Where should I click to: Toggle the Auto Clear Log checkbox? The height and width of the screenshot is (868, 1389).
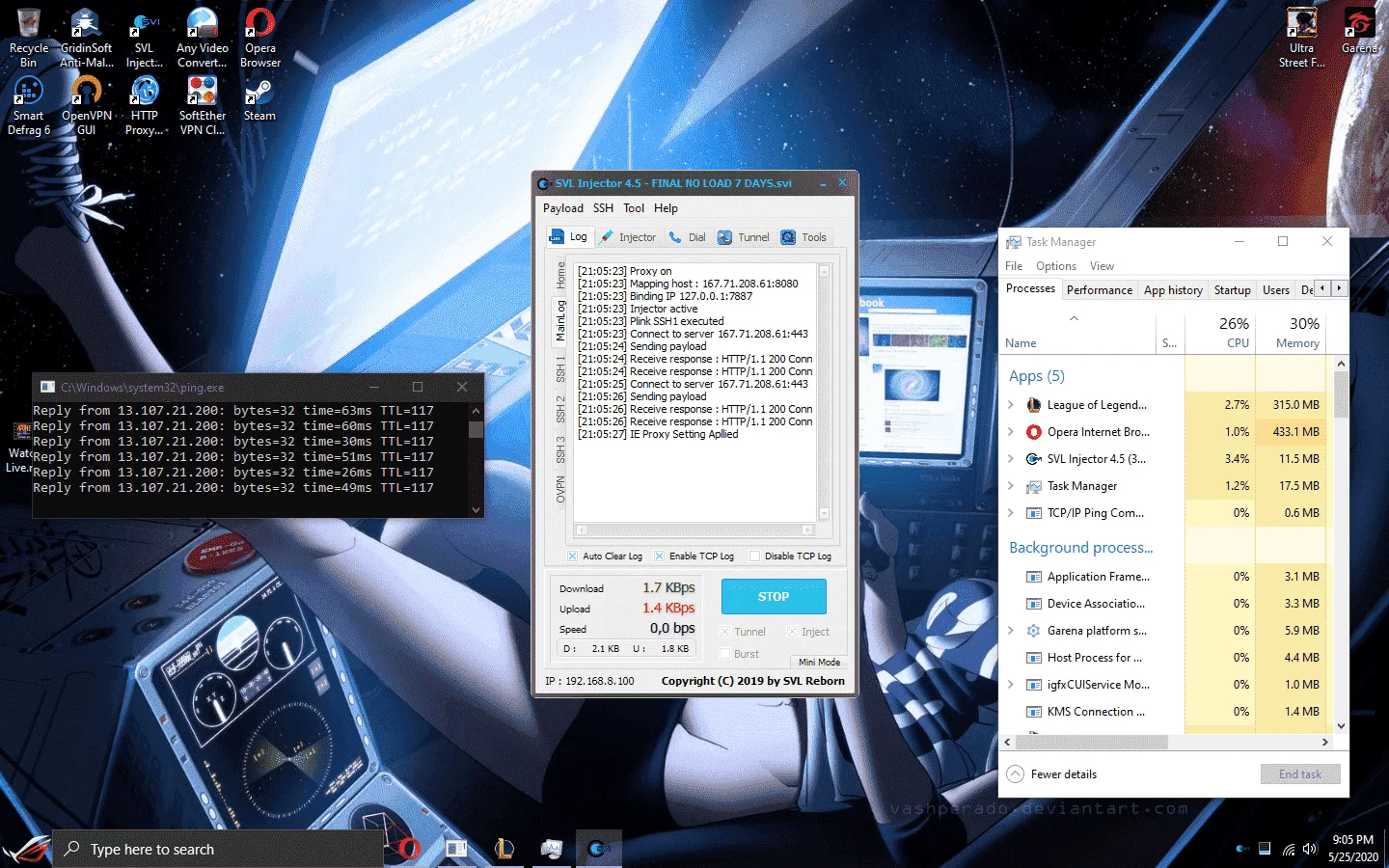pyautogui.click(x=573, y=556)
